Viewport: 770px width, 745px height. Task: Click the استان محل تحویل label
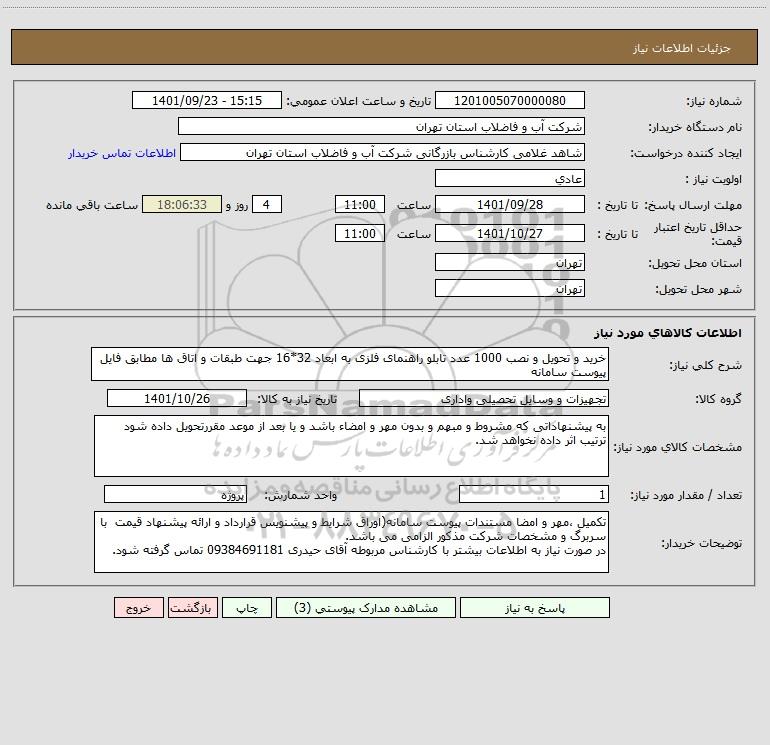click(x=695, y=263)
